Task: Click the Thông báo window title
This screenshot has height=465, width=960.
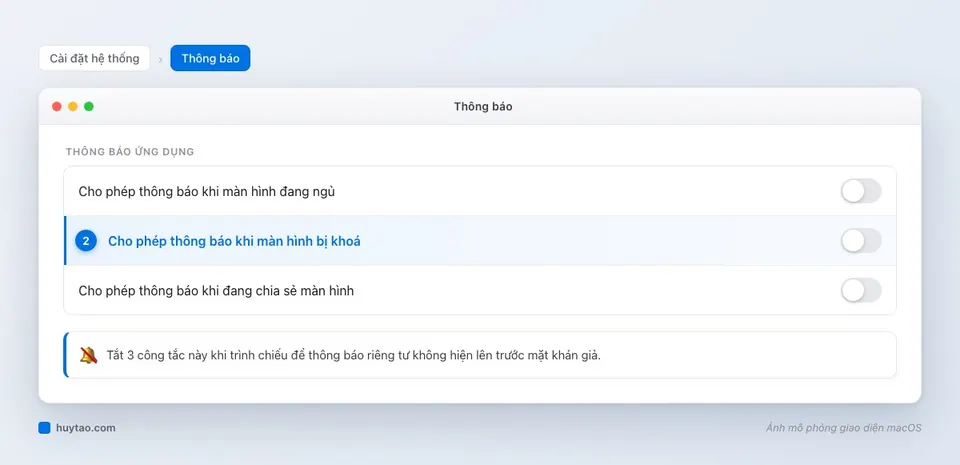Action: pos(483,106)
